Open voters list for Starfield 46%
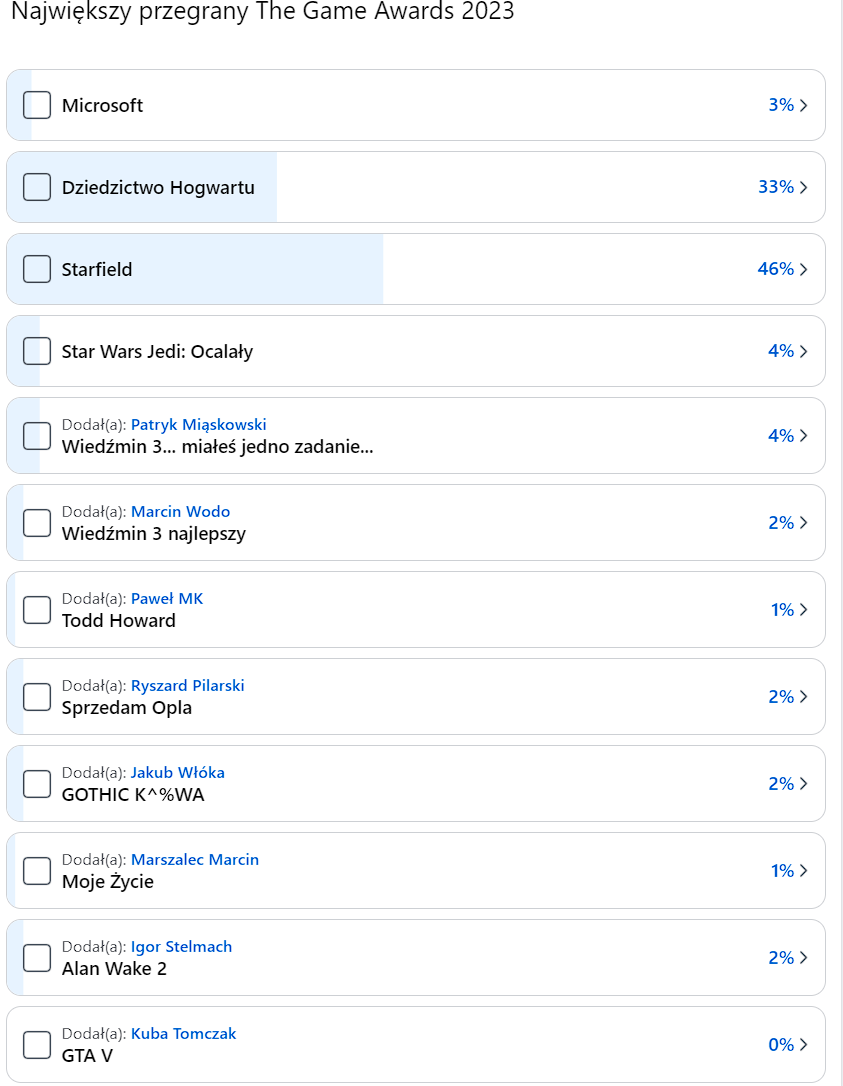843x1086 pixels. coord(783,269)
